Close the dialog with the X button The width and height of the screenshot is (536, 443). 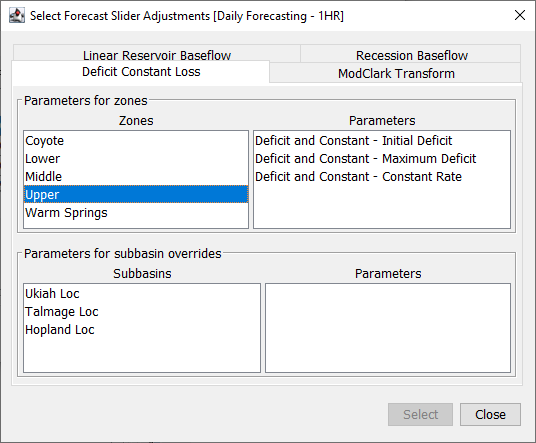520,15
